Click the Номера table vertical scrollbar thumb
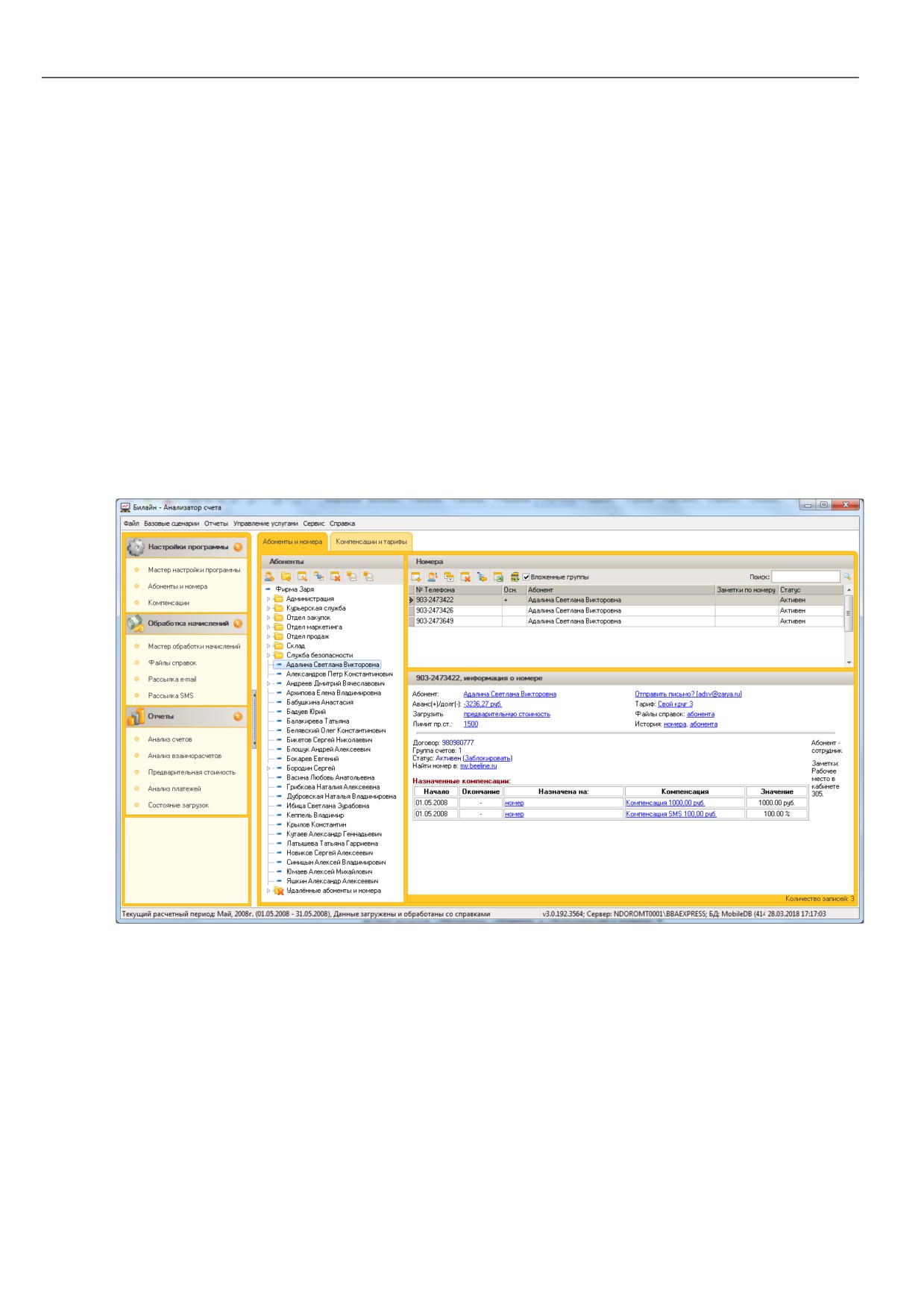 [x=849, y=613]
